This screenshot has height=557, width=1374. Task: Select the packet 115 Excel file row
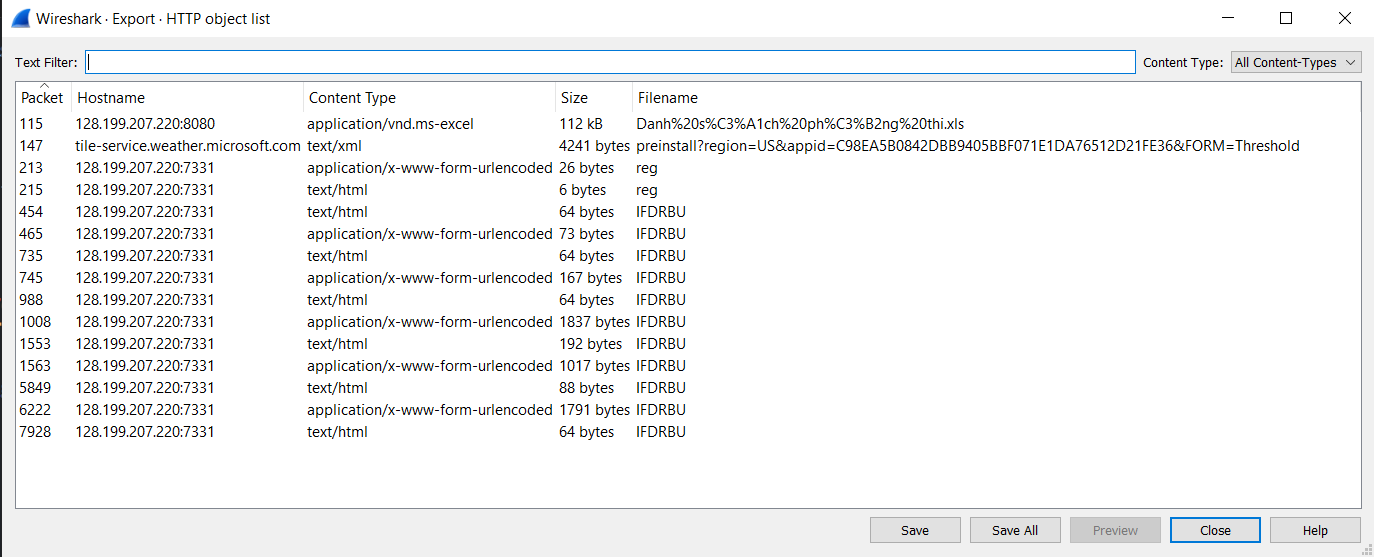pyautogui.click(x=688, y=124)
